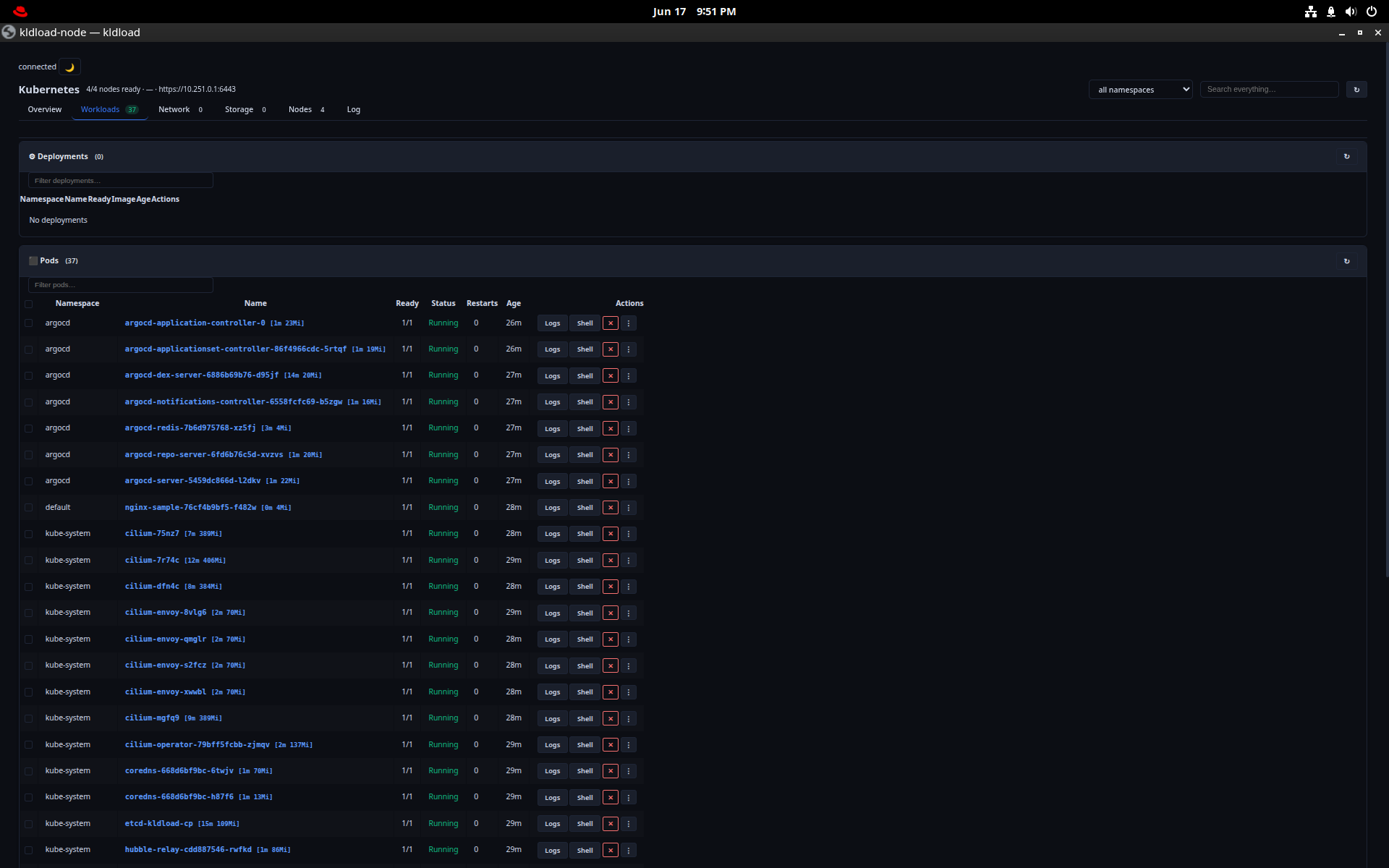Open more actions menu for cilium-envoy-8vlg6
Viewport: 1389px width, 868px height.
coord(629,613)
